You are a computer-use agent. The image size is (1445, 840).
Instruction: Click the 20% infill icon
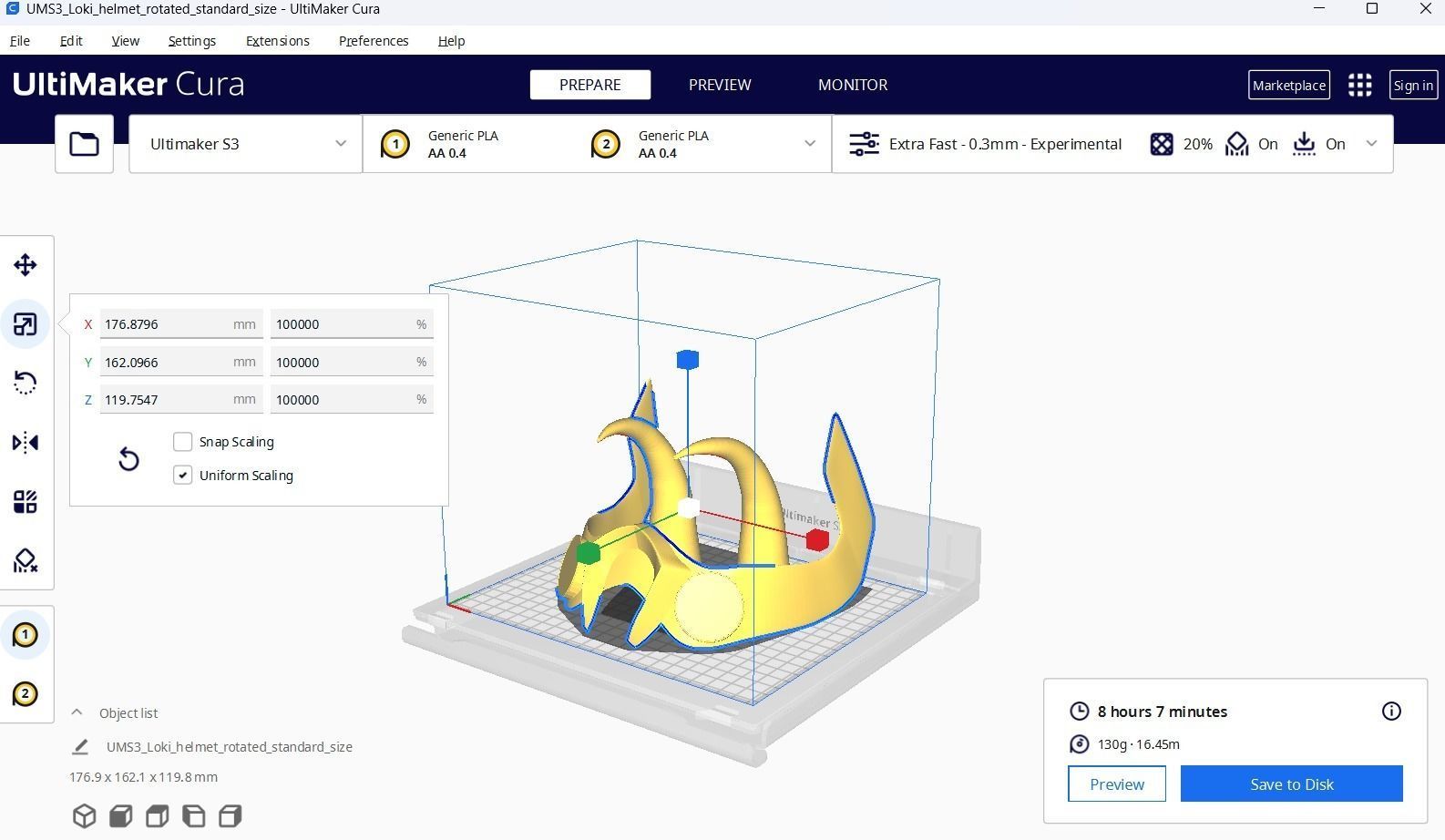pyautogui.click(x=1162, y=144)
